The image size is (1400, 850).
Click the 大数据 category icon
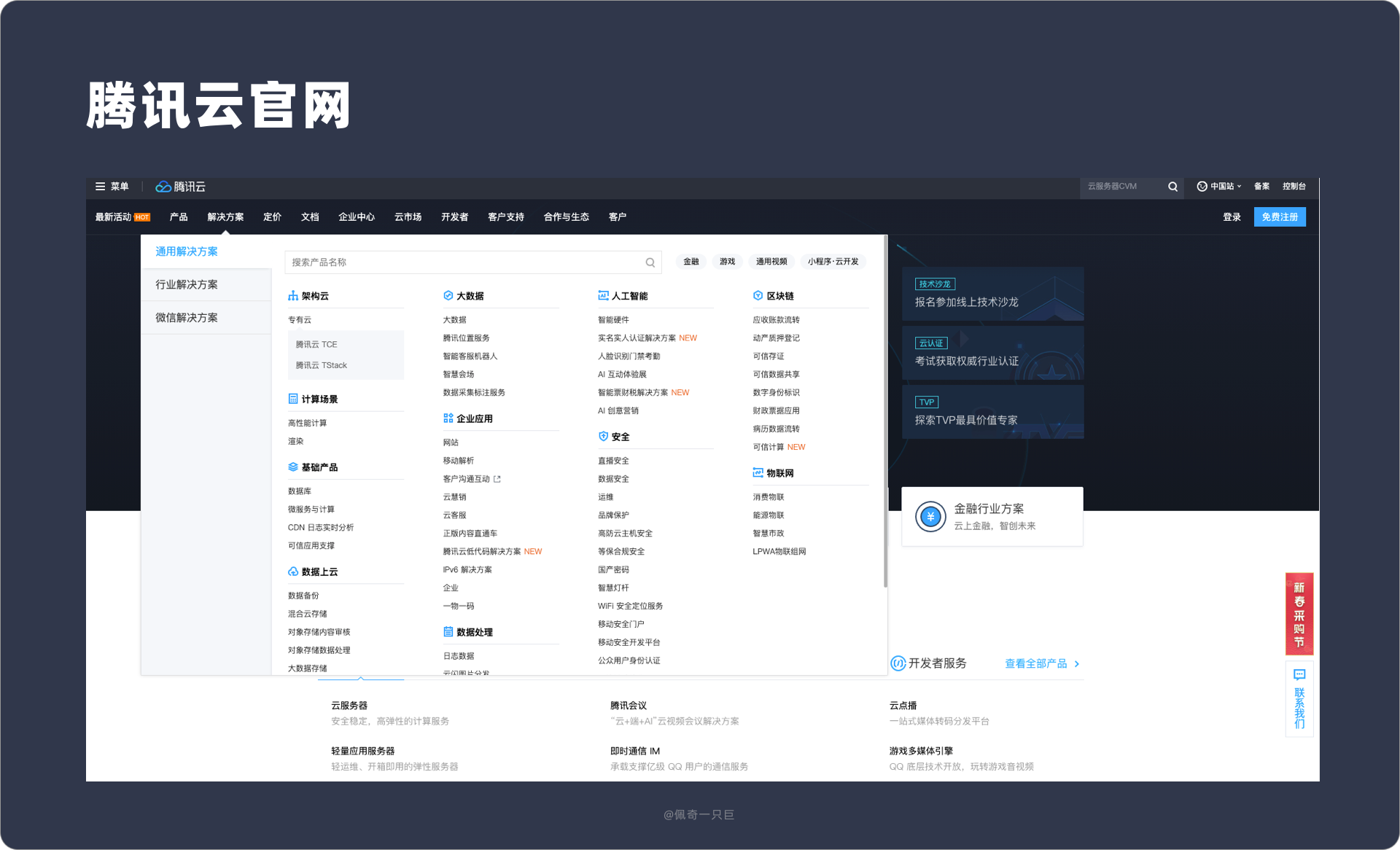(448, 296)
